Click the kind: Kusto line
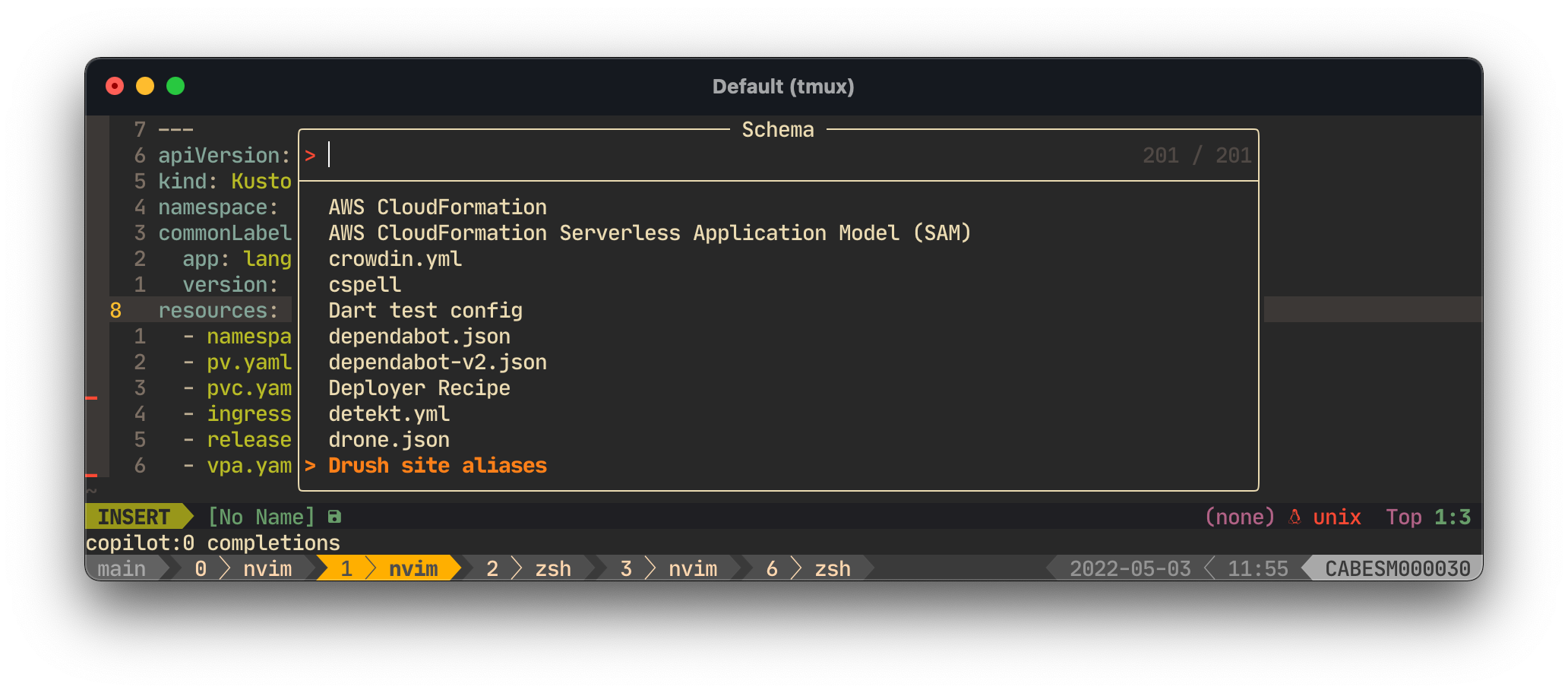 point(224,181)
